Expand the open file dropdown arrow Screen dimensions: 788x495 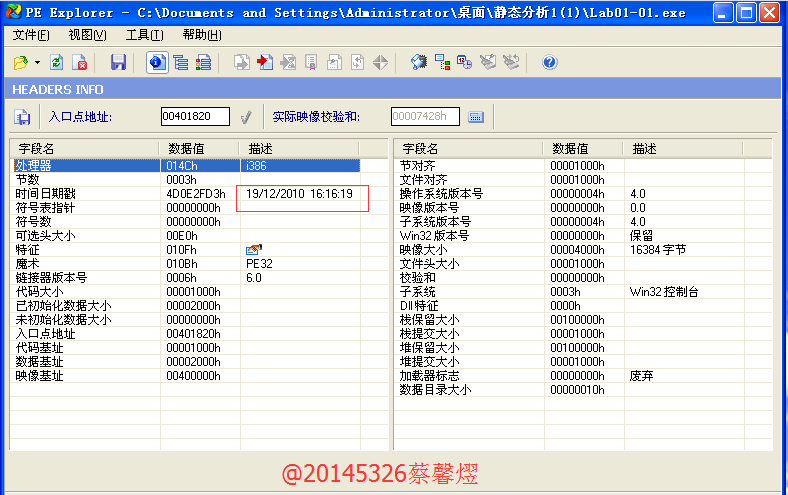coord(37,62)
